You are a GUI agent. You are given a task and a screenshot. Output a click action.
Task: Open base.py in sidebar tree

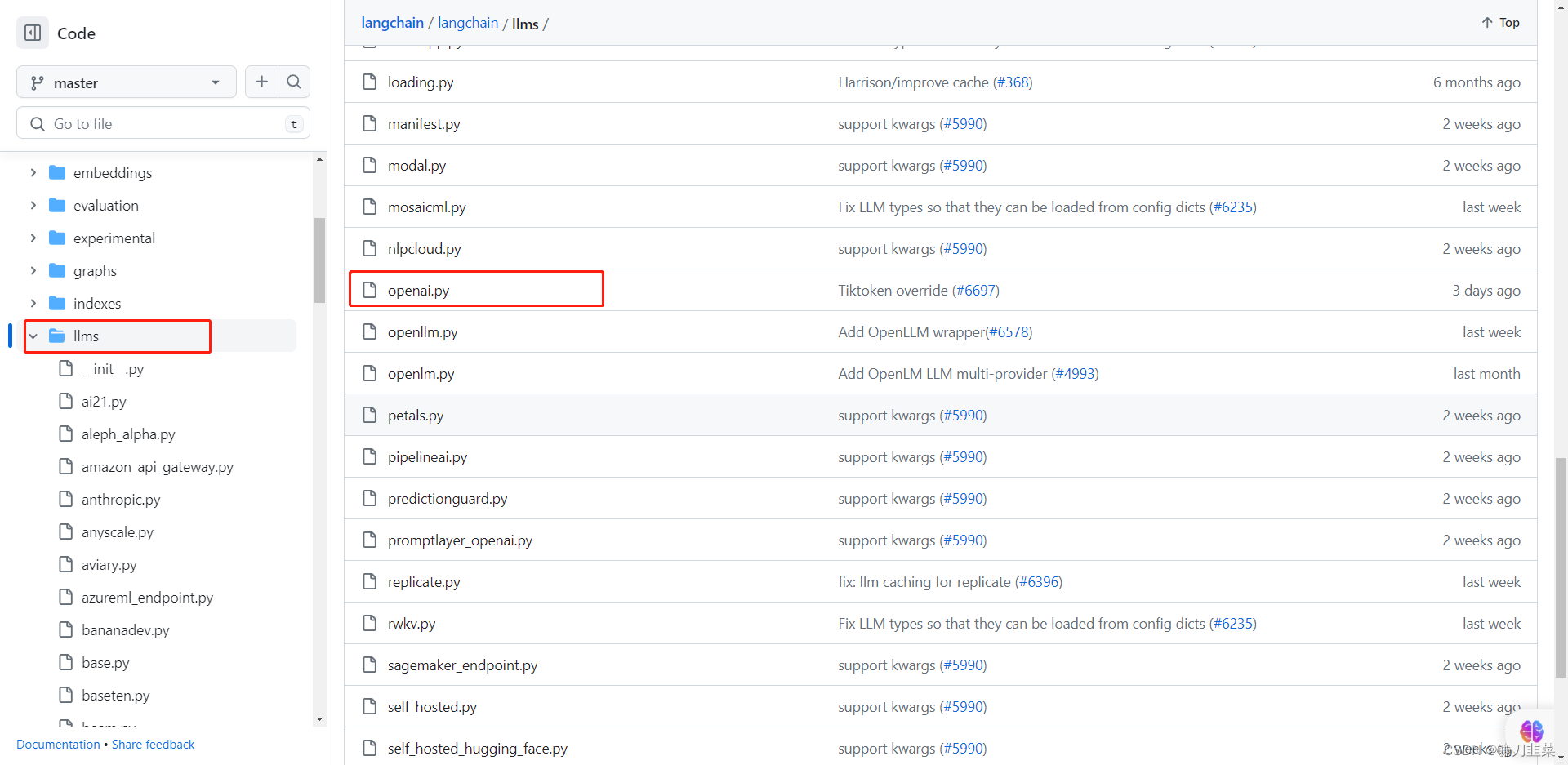click(105, 662)
